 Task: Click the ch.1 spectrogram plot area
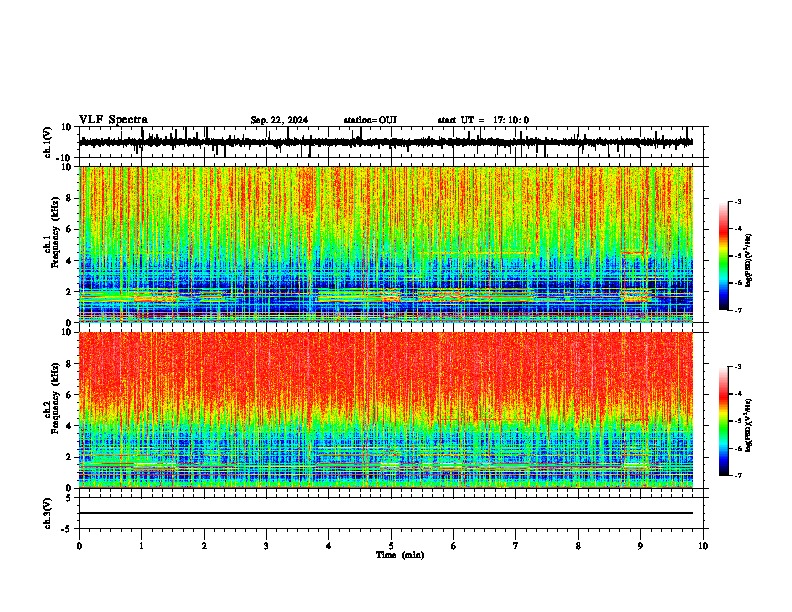[x=386, y=244]
